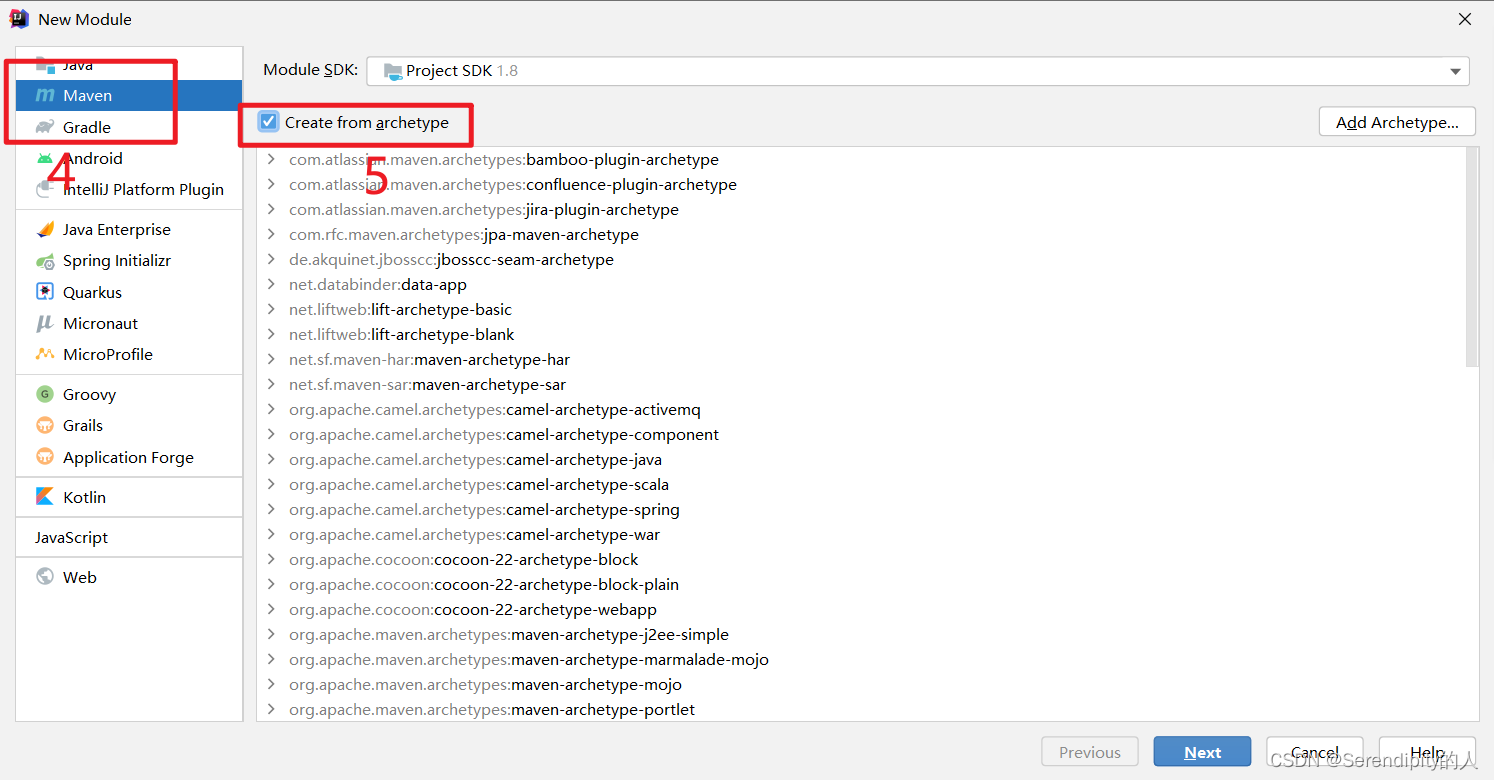Select camel-archetype-component row

pyautogui.click(x=861, y=434)
